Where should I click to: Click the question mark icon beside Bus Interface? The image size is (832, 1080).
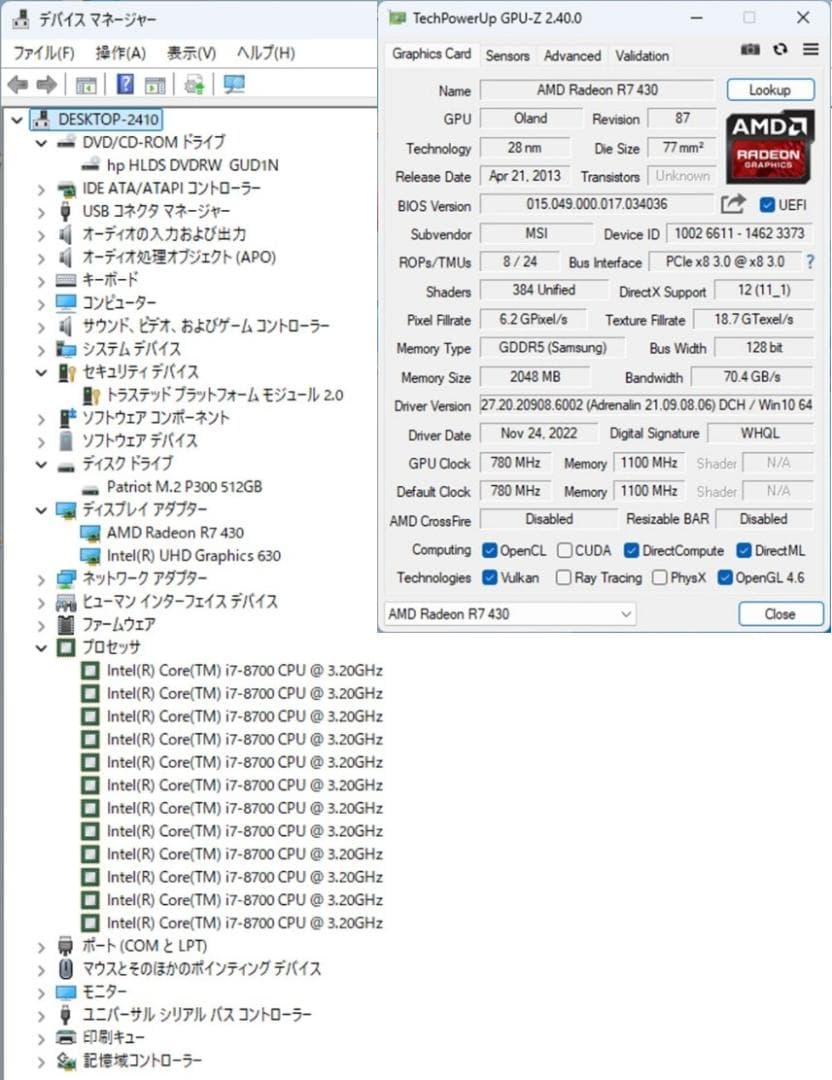click(x=809, y=262)
